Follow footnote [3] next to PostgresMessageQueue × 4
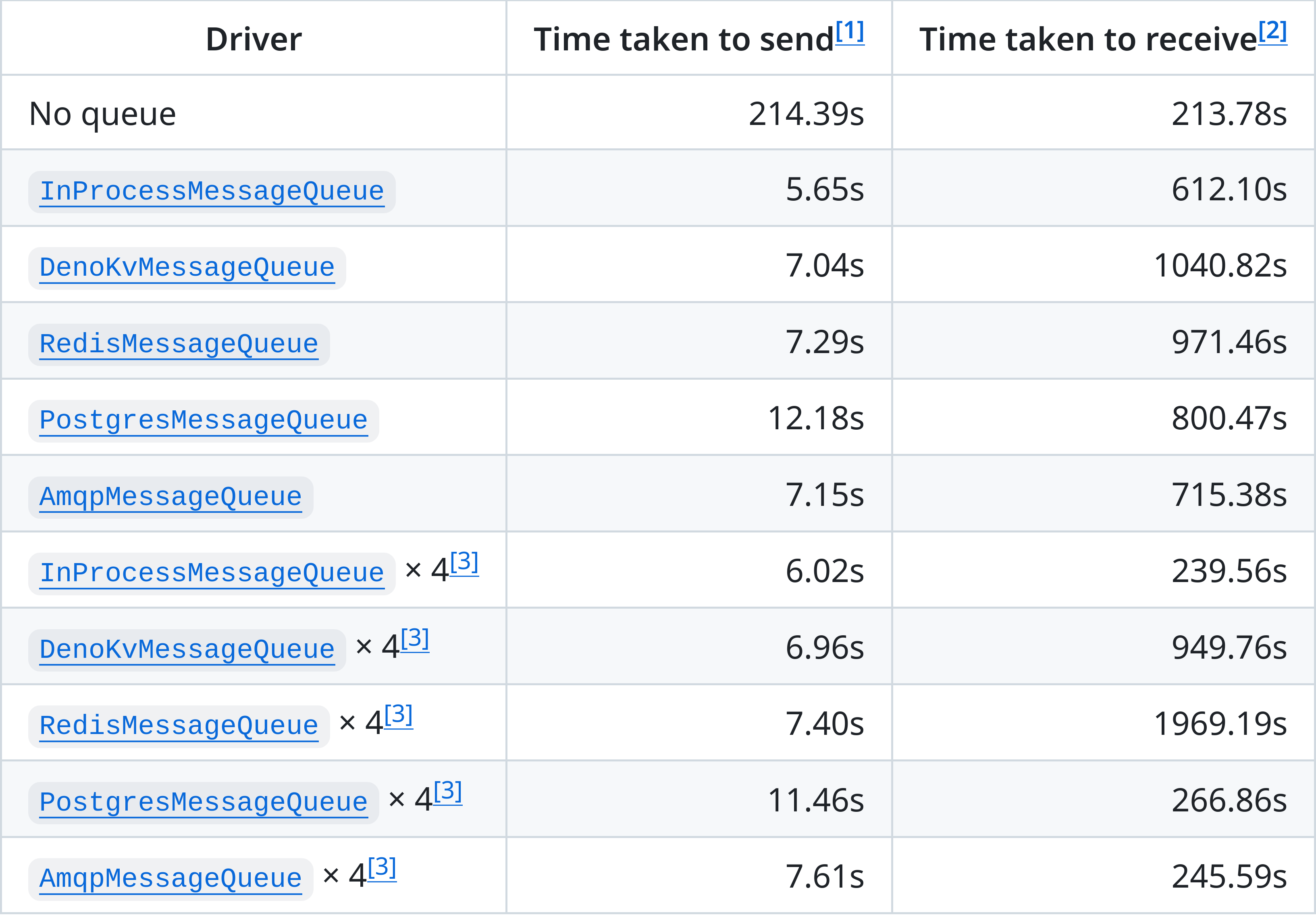1316x915 pixels. point(448,792)
